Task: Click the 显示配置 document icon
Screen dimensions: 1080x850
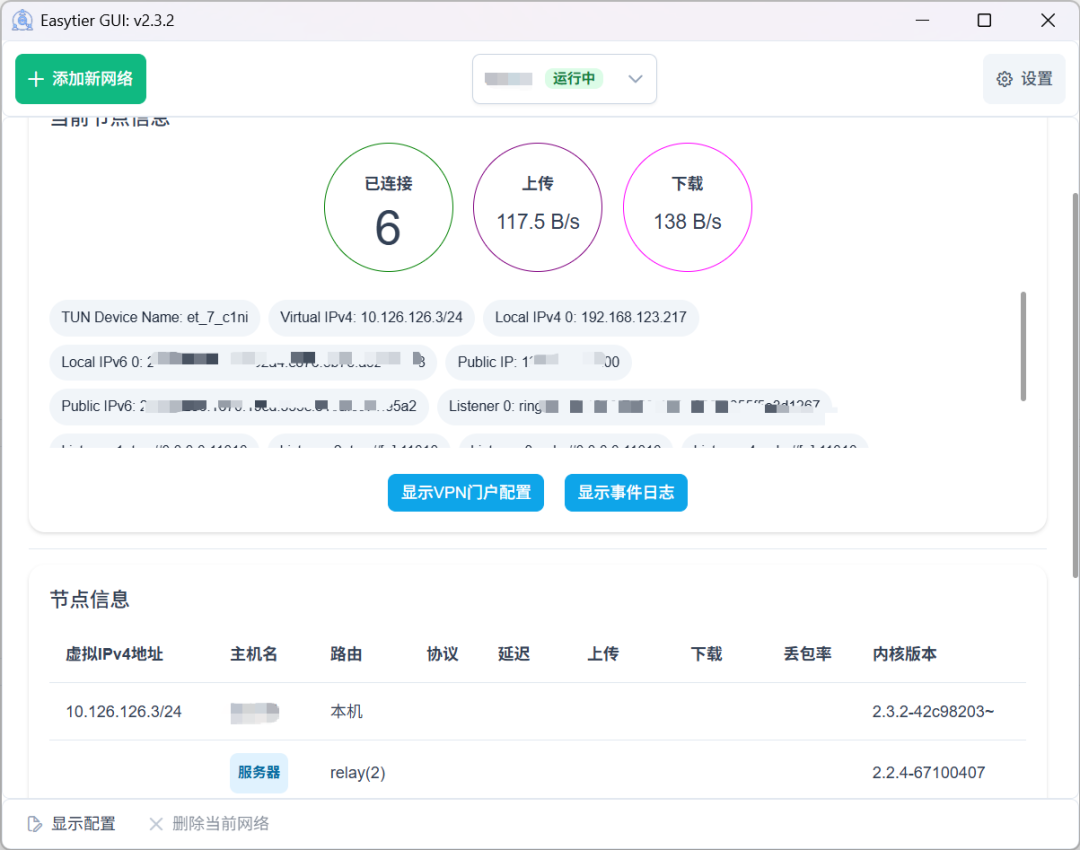Action: [x=34, y=824]
